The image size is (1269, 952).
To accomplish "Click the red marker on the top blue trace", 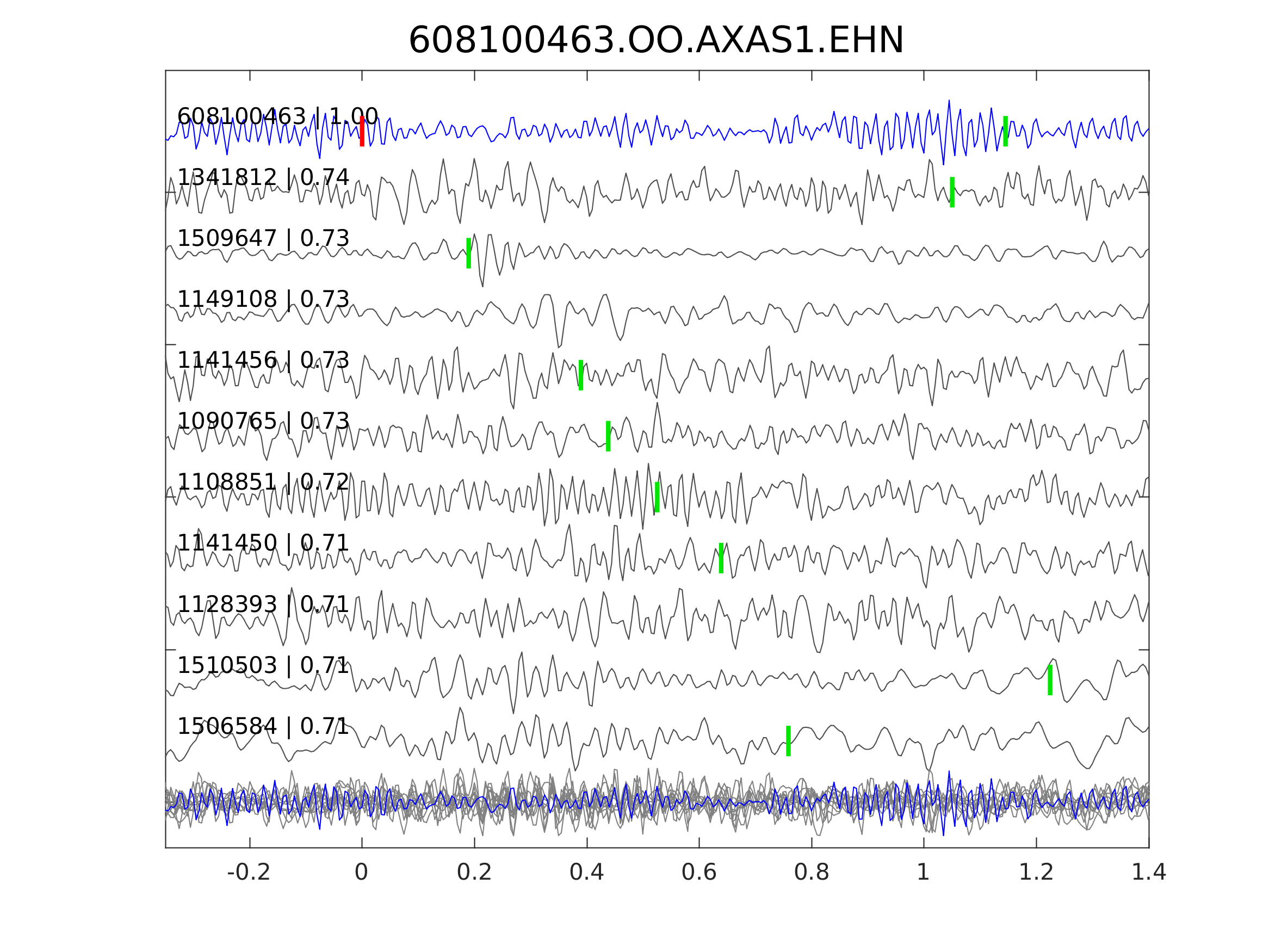I will (362, 132).
